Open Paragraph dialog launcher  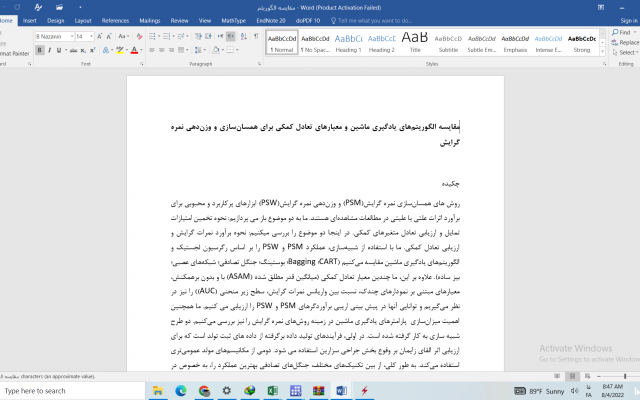pyautogui.click(x=259, y=64)
